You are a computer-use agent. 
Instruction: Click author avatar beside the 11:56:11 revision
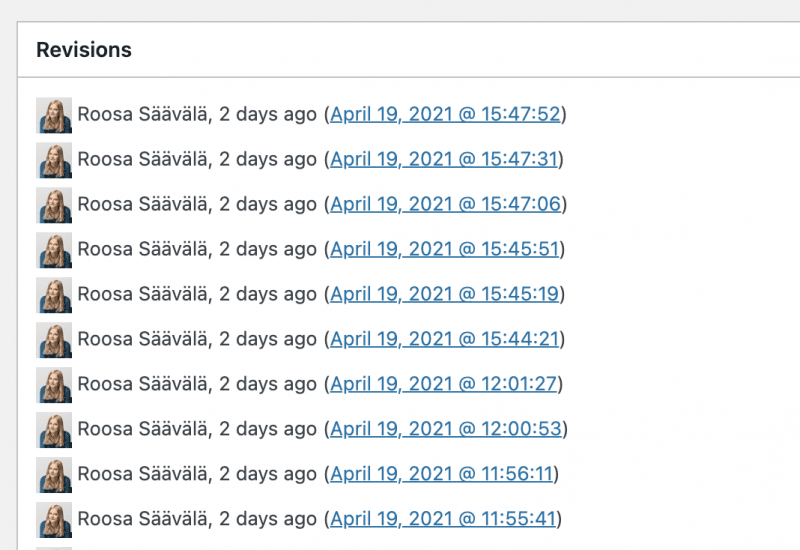point(54,475)
